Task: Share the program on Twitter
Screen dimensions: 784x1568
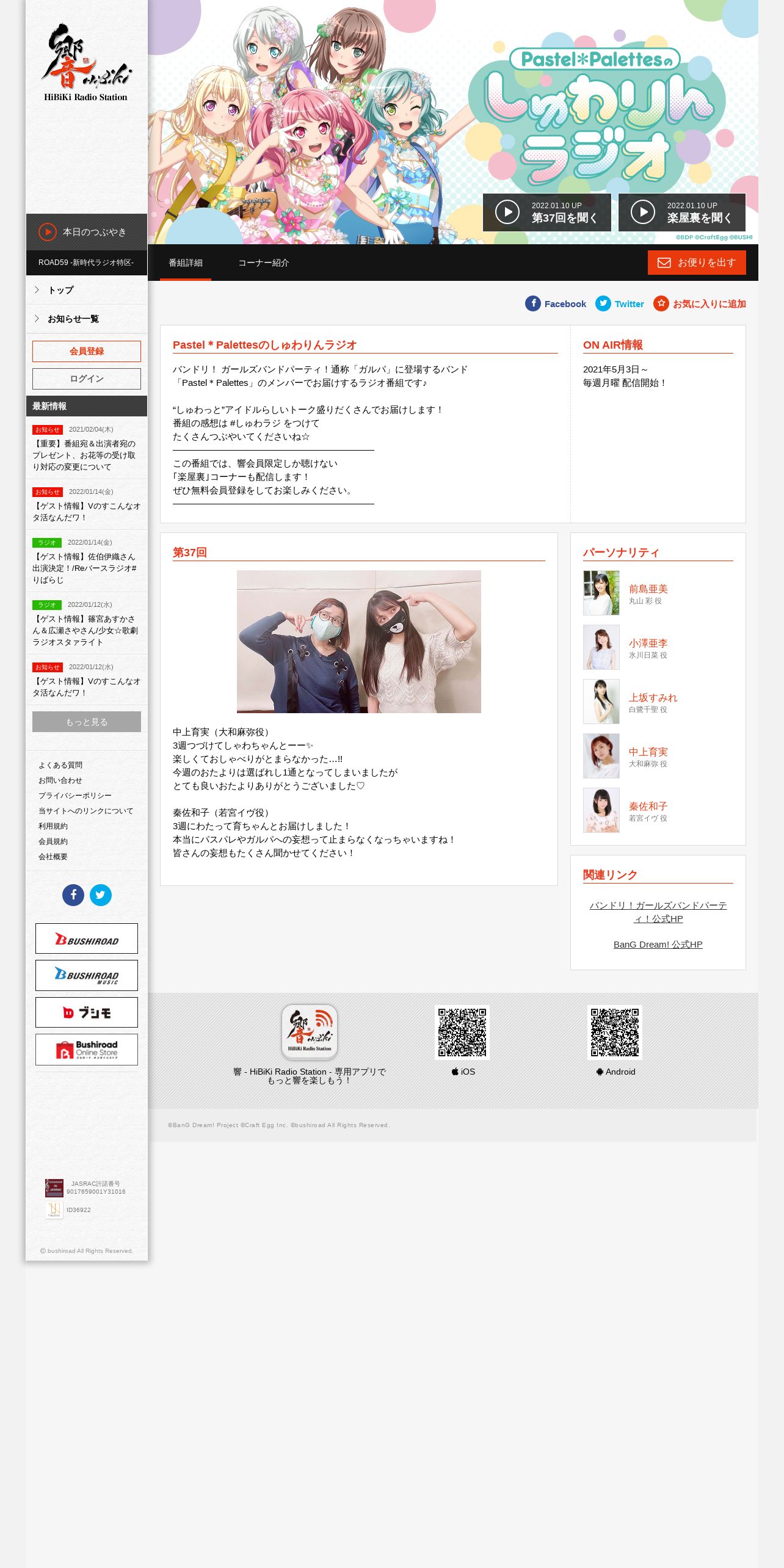Action: point(620,303)
